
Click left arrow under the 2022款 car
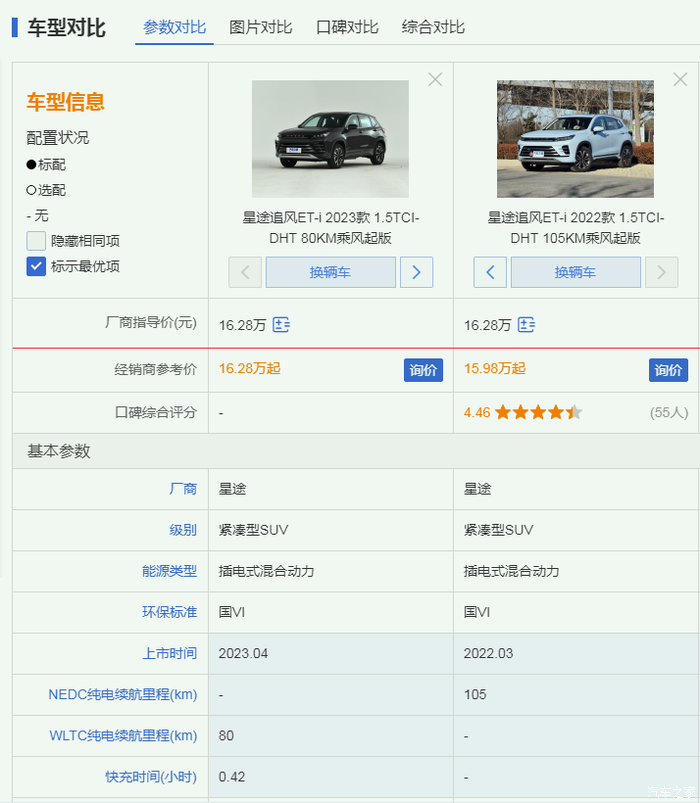[490, 272]
